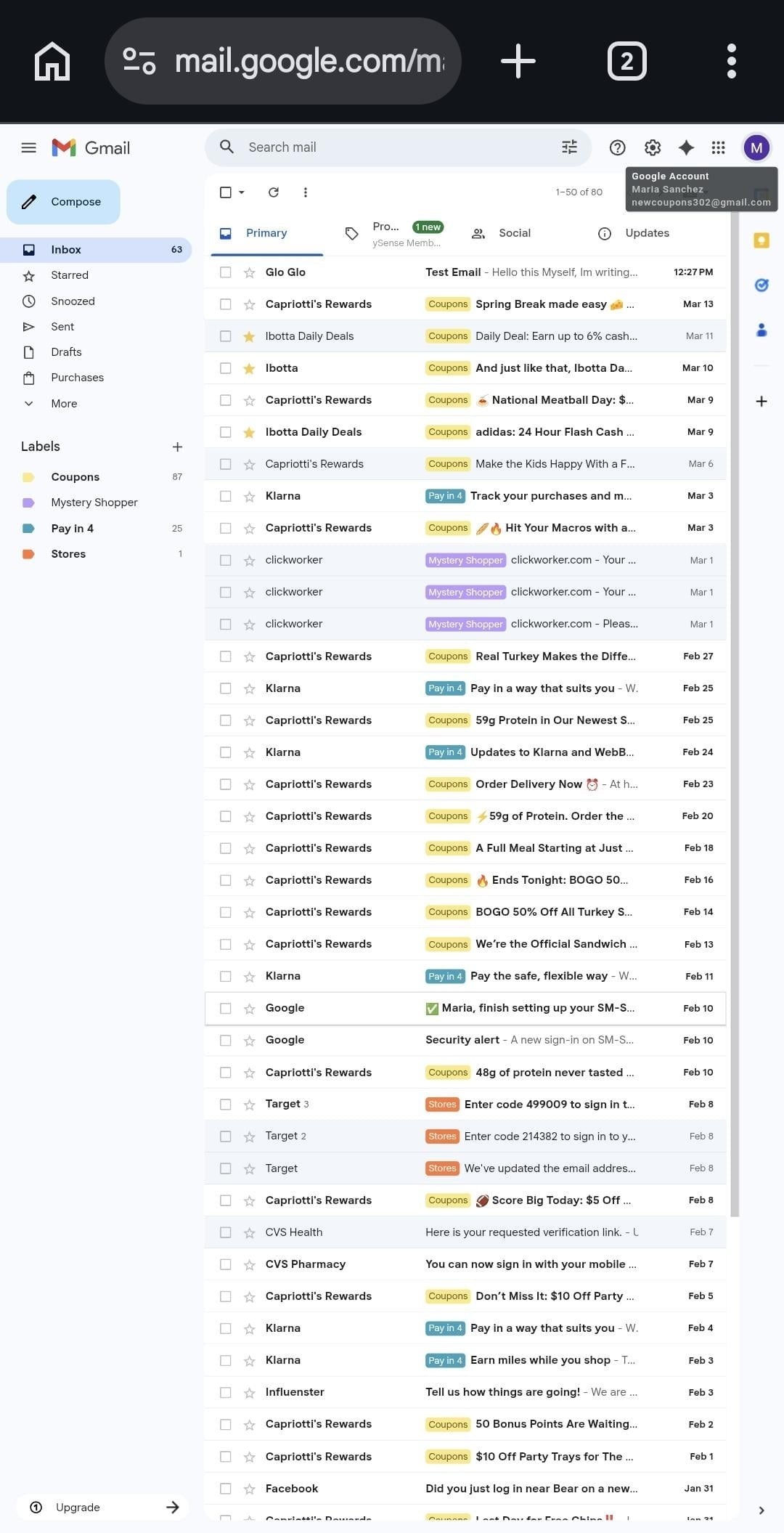This screenshot has width=784, height=1533.
Task: Click the Coupons tag on National Meatball Day email
Action: pyautogui.click(x=448, y=400)
